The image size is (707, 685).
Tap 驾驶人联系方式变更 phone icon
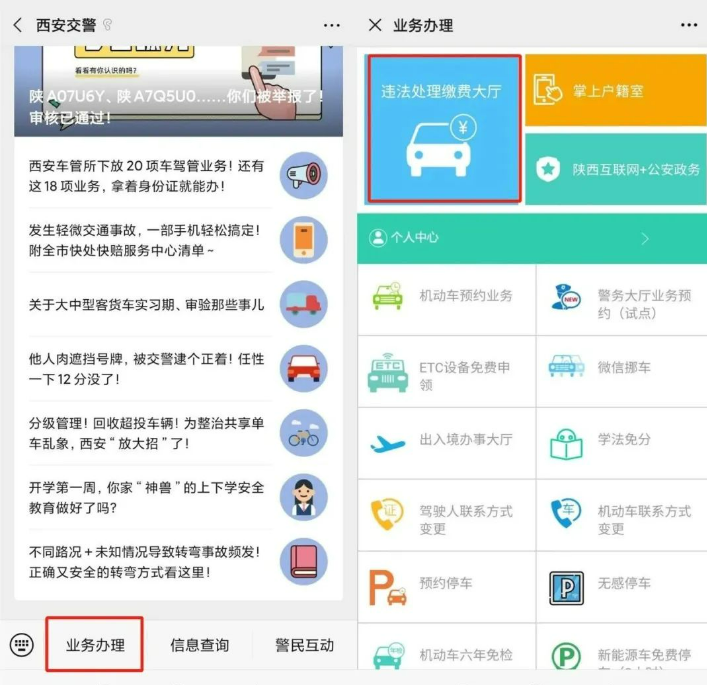click(387, 515)
